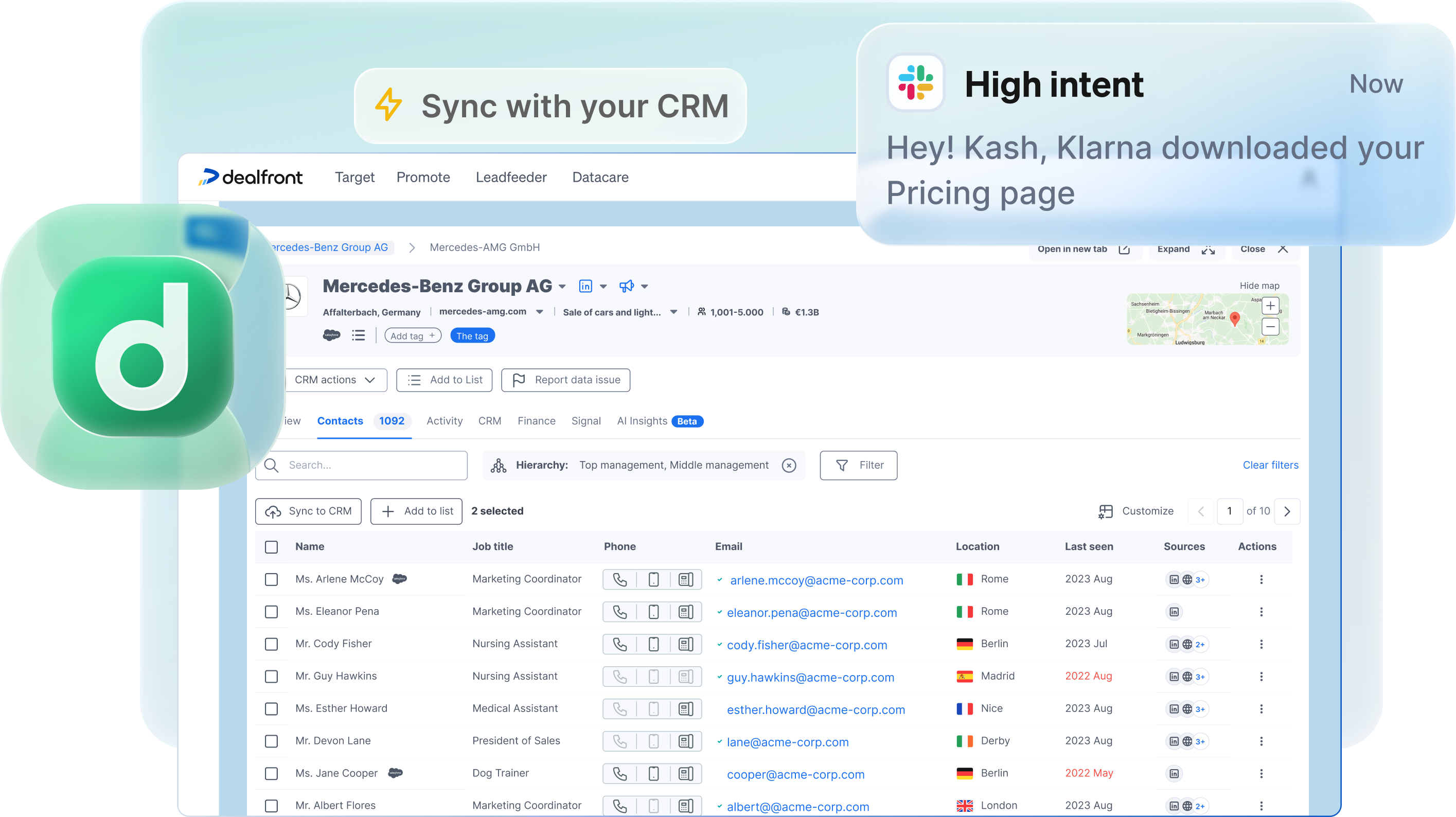The width and height of the screenshot is (1456, 817).
Task: Switch to the Finance tab
Action: tap(536, 421)
